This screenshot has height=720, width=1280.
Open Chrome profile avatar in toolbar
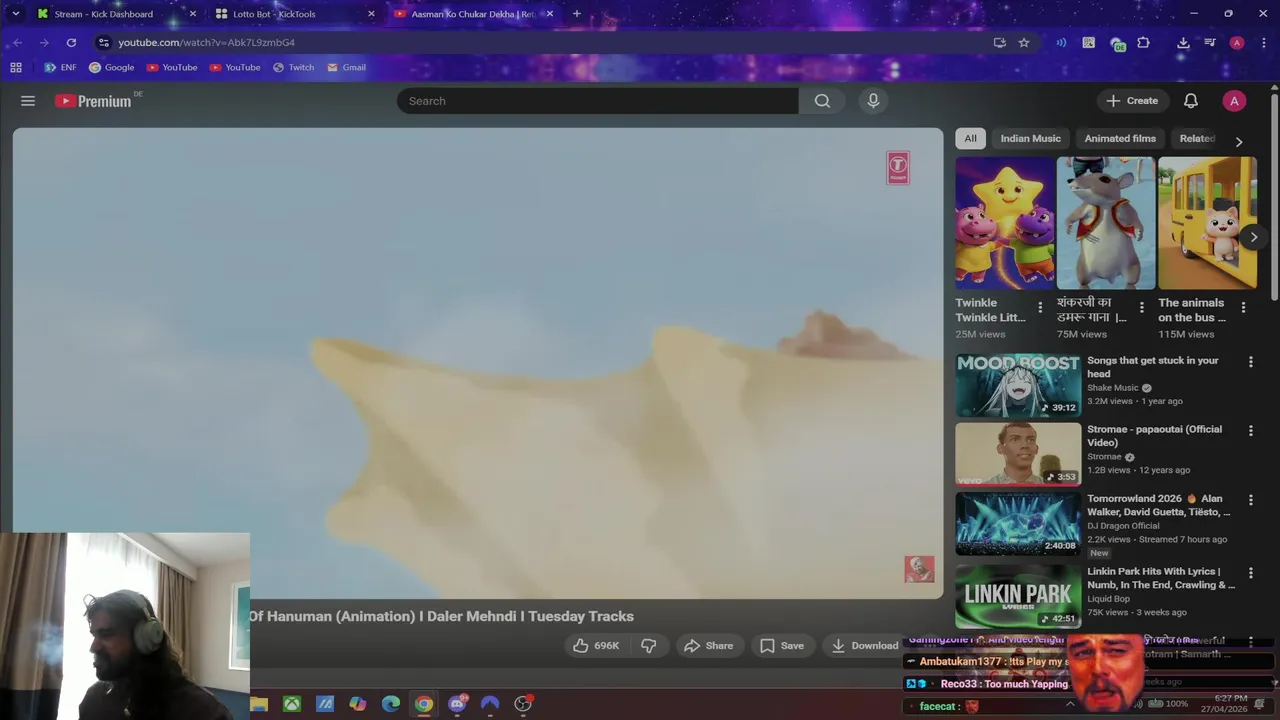pos(1237,43)
